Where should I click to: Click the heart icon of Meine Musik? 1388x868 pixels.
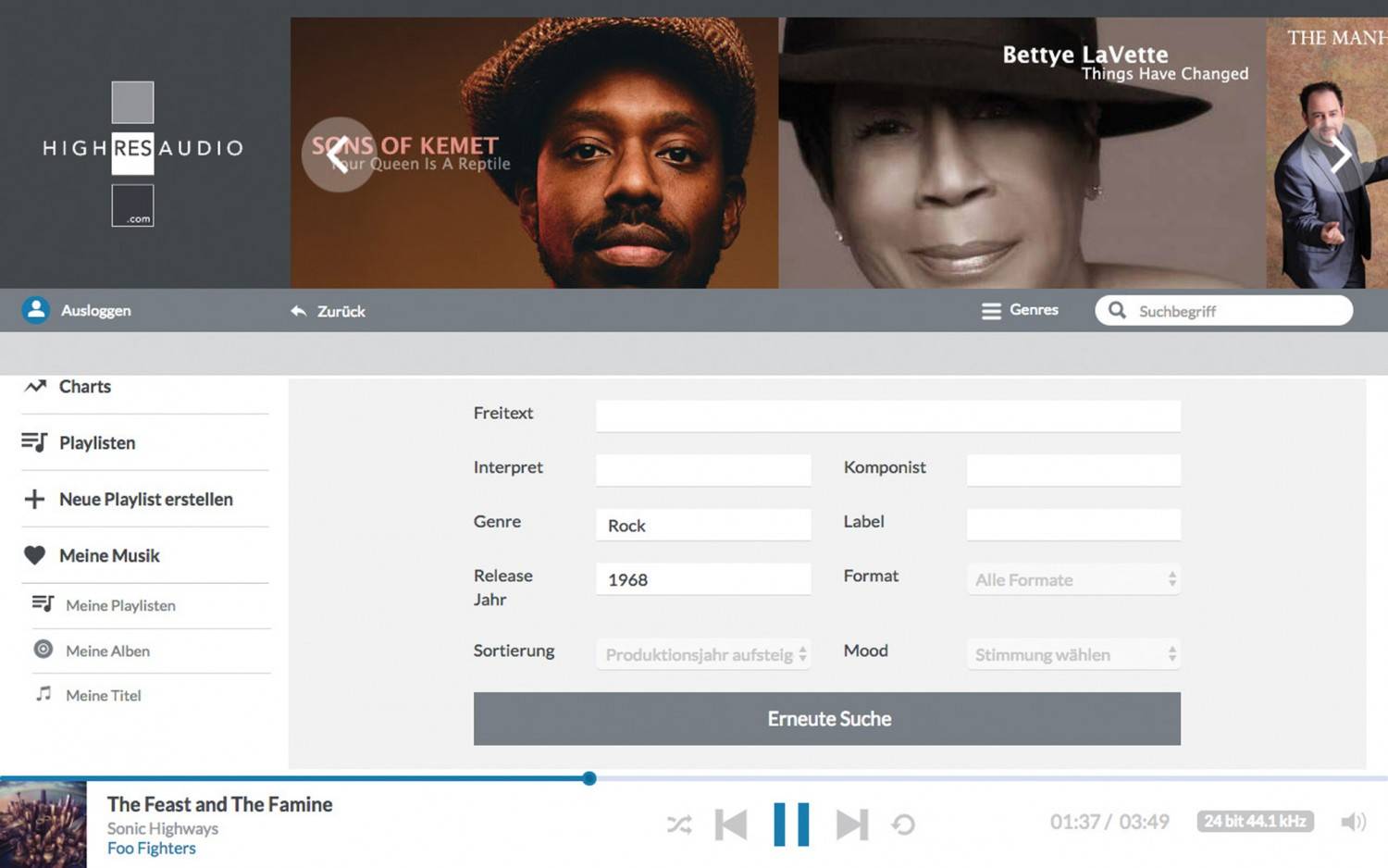pyautogui.click(x=34, y=555)
